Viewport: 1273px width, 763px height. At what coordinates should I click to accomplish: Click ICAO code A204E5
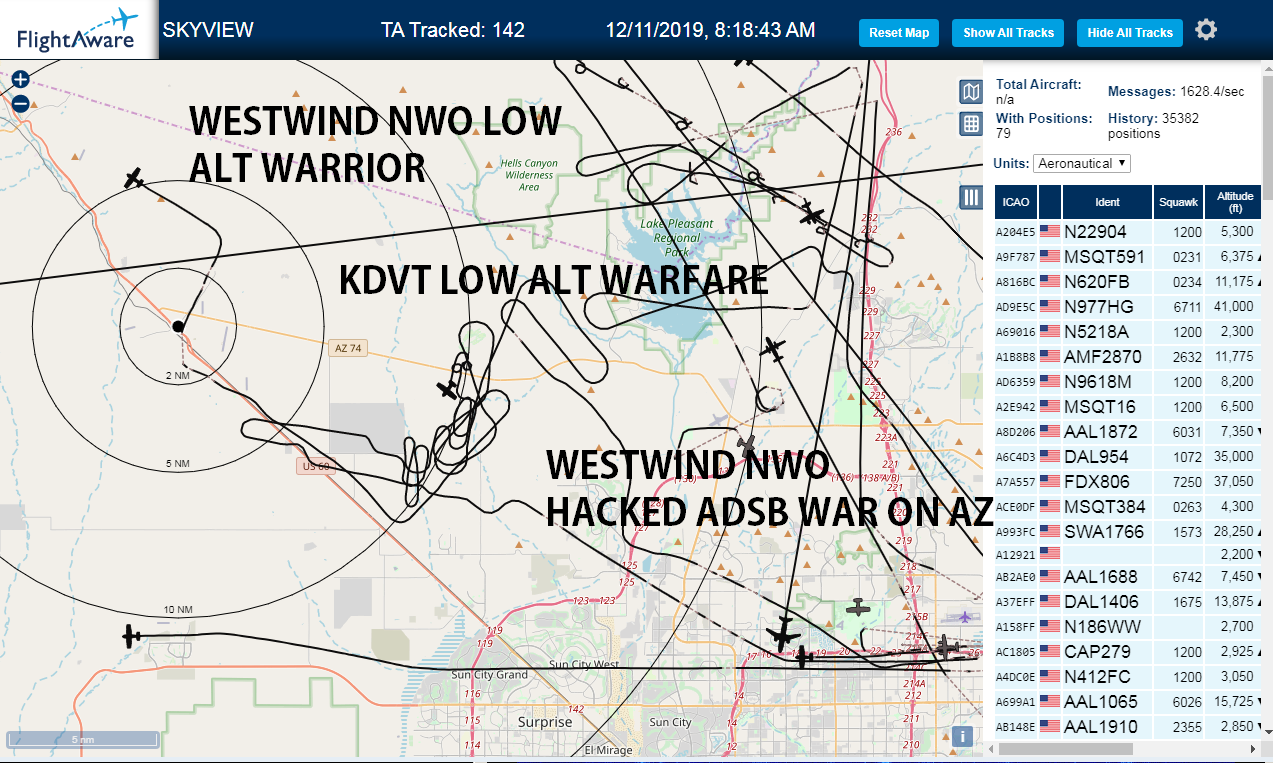point(1015,232)
